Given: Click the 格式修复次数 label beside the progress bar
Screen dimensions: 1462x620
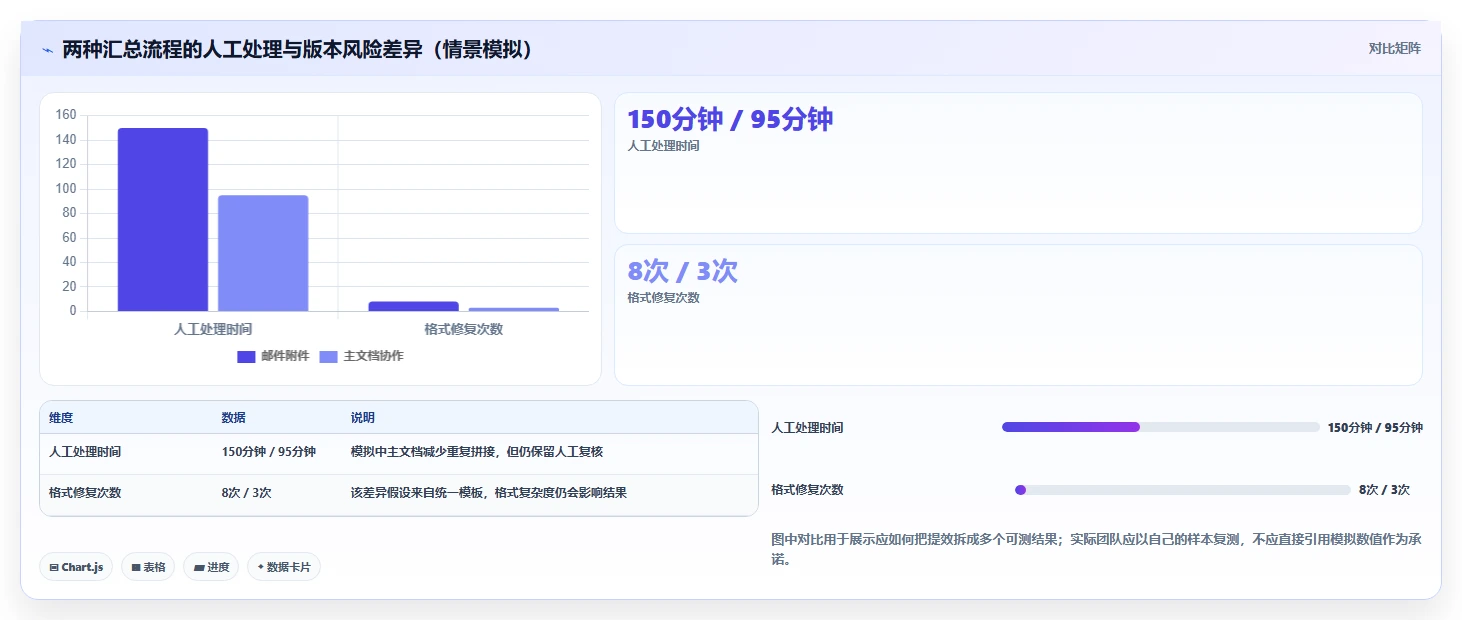Looking at the screenshot, I should (807, 490).
